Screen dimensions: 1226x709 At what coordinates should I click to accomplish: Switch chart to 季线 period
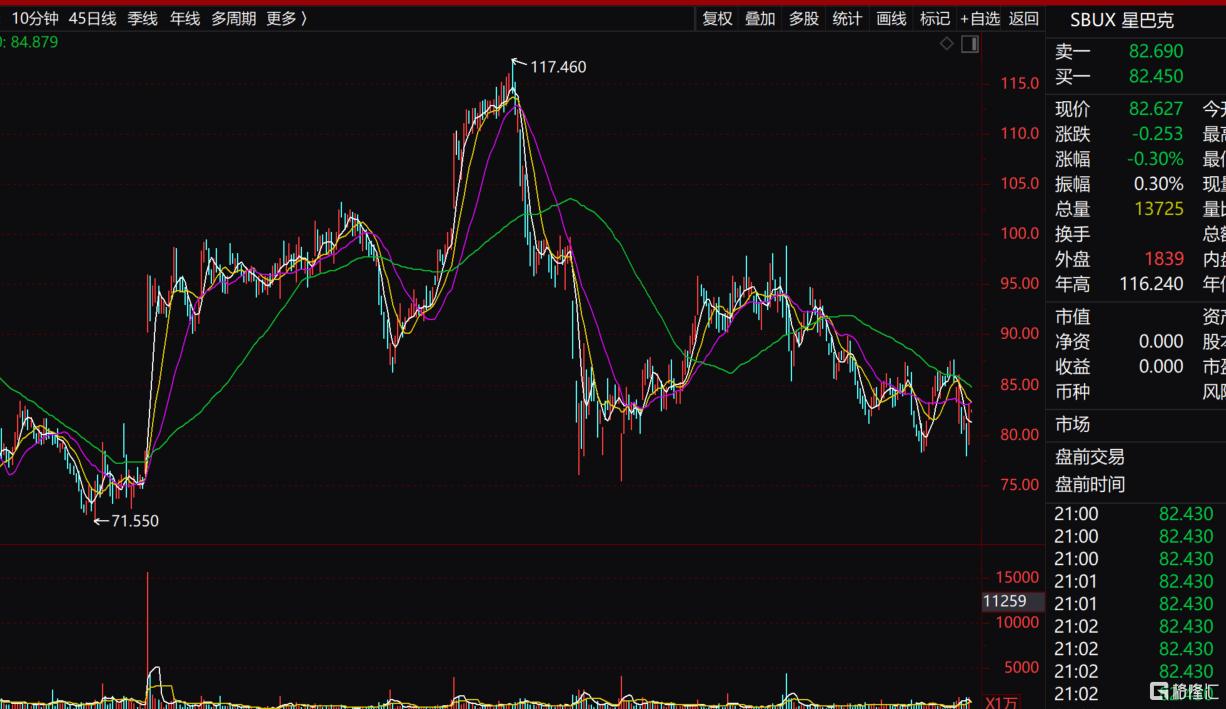142,18
